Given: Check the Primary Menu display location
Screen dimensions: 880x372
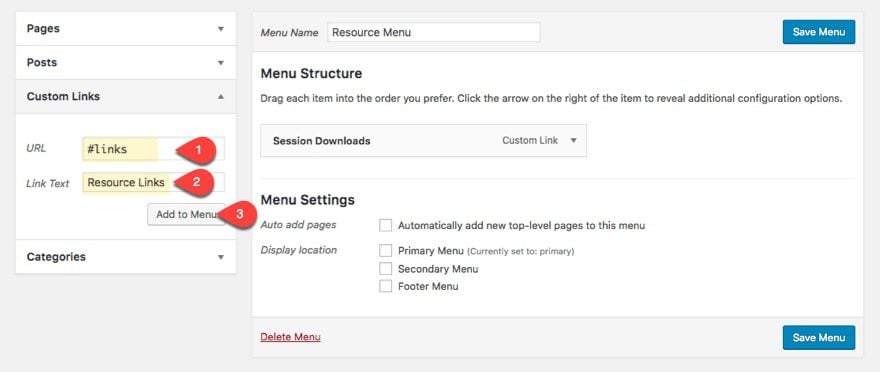Looking at the screenshot, I should point(386,250).
